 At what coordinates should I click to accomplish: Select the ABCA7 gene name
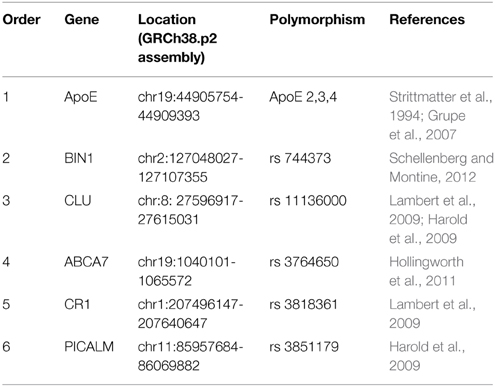click(86, 262)
